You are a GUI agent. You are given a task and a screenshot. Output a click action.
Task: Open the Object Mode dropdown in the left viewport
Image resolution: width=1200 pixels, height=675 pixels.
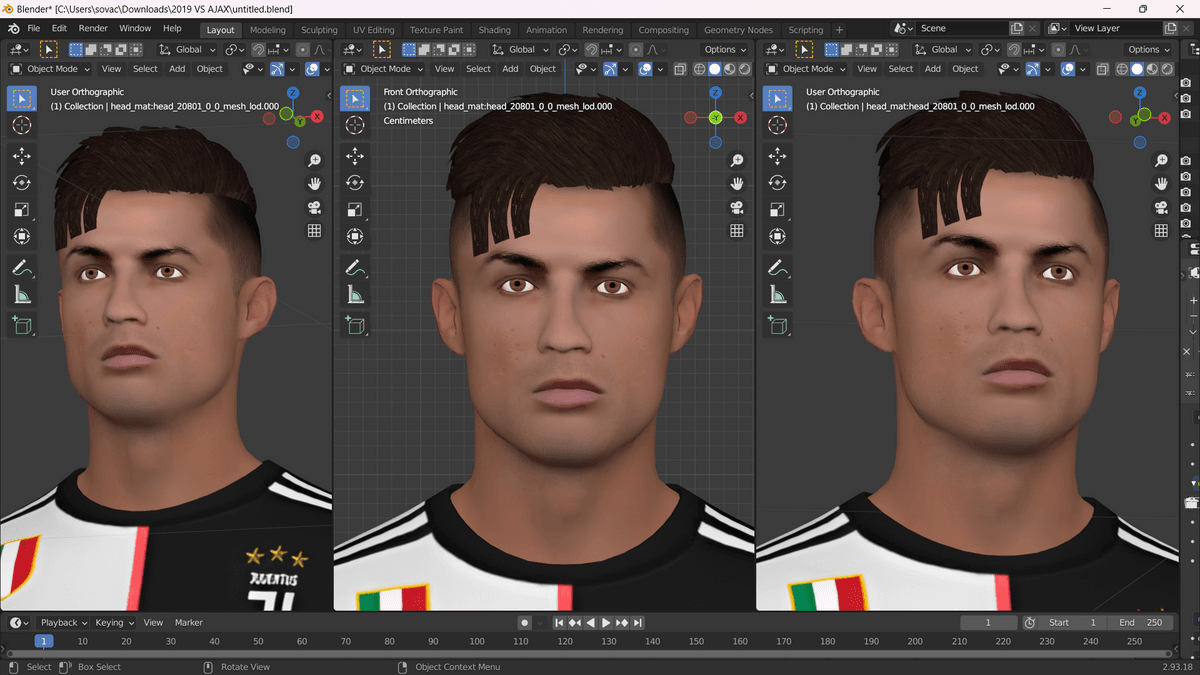pyautogui.click(x=50, y=69)
